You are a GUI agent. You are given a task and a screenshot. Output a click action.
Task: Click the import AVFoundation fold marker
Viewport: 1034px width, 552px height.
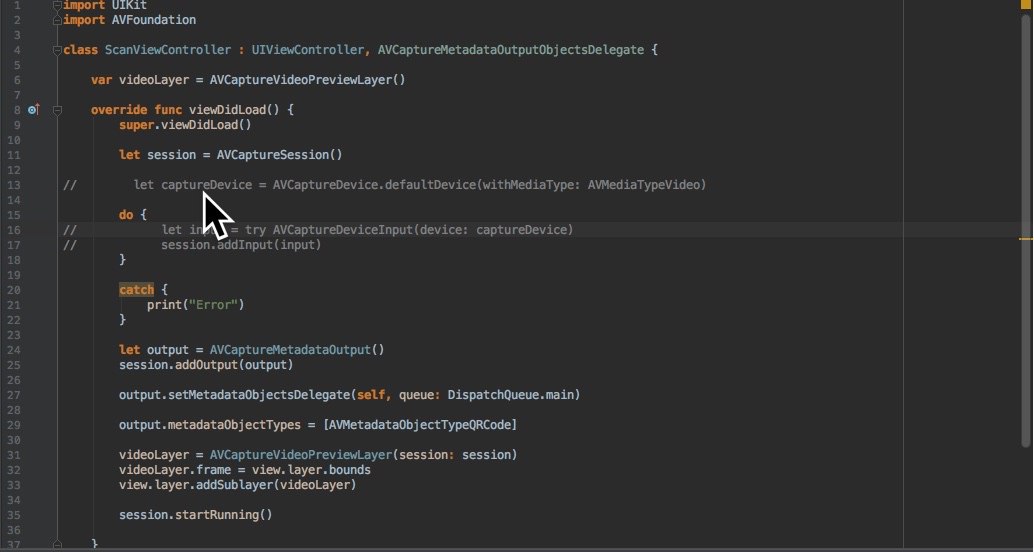point(57,20)
